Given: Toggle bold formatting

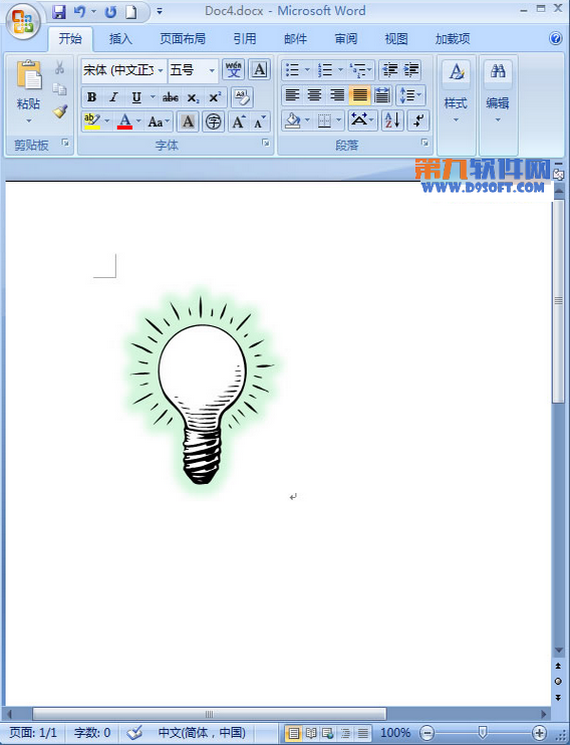Looking at the screenshot, I should pyautogui.click(x=92, y=97).
